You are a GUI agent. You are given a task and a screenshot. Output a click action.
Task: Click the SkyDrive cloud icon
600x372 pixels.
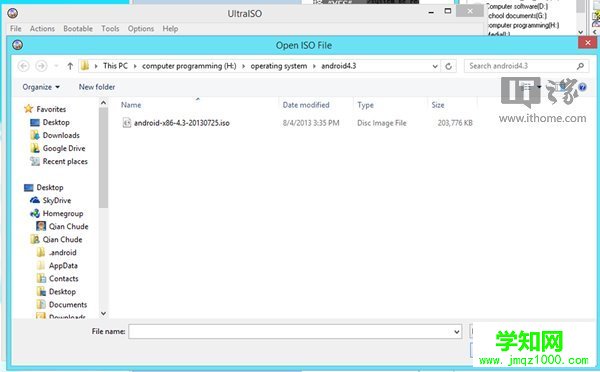click(35, 200)
